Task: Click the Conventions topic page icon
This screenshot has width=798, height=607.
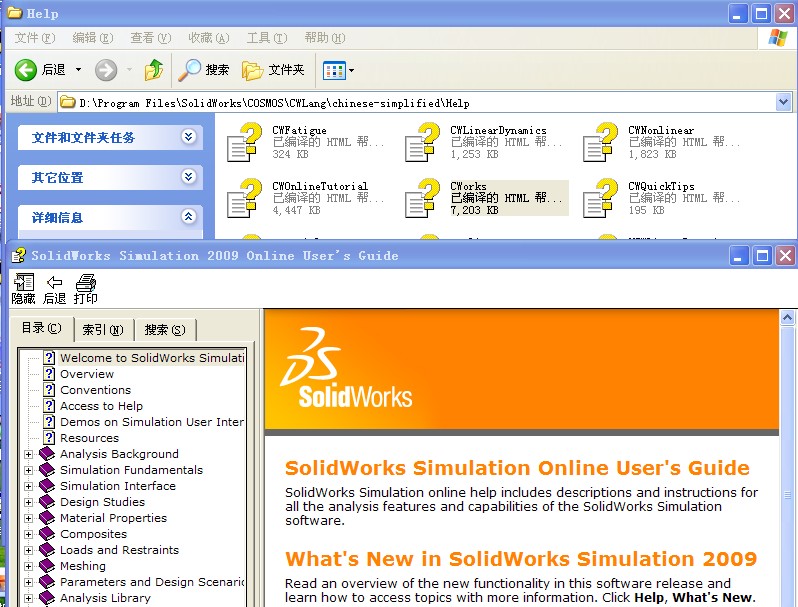Action: coord(49,390)
